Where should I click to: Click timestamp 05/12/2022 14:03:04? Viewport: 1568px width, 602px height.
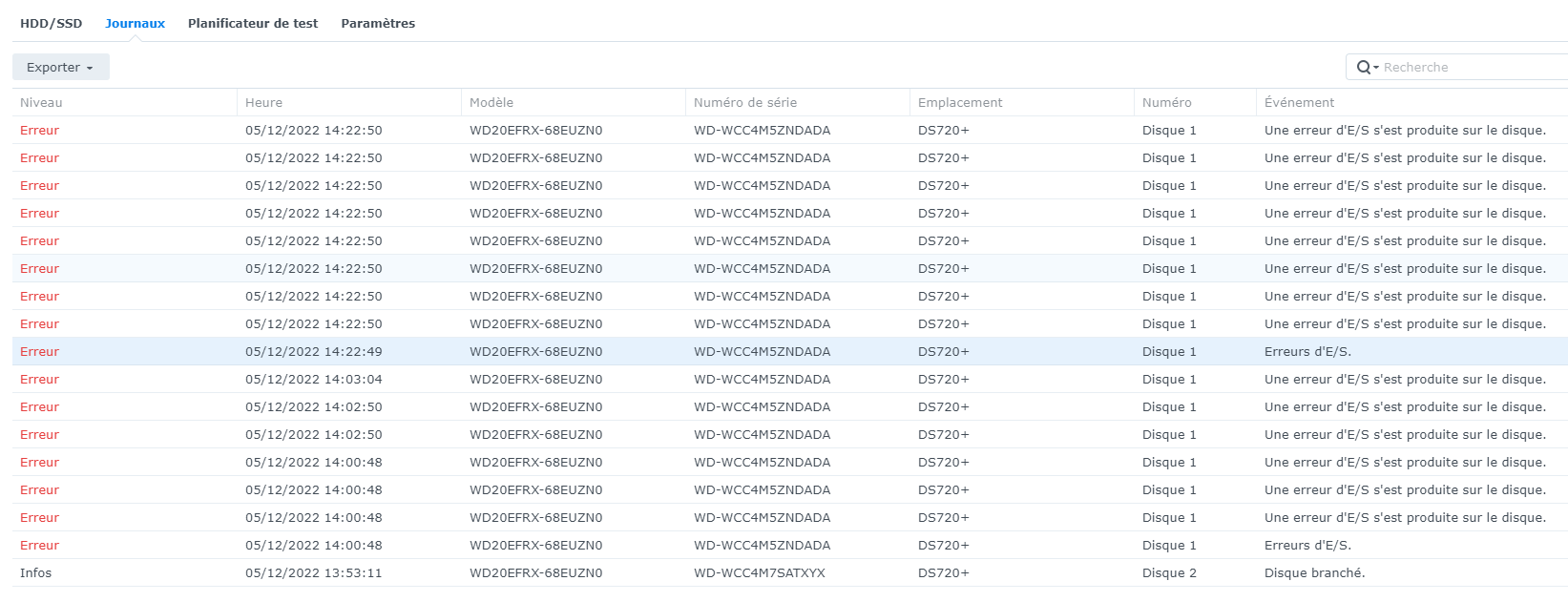tap(313, 379)
